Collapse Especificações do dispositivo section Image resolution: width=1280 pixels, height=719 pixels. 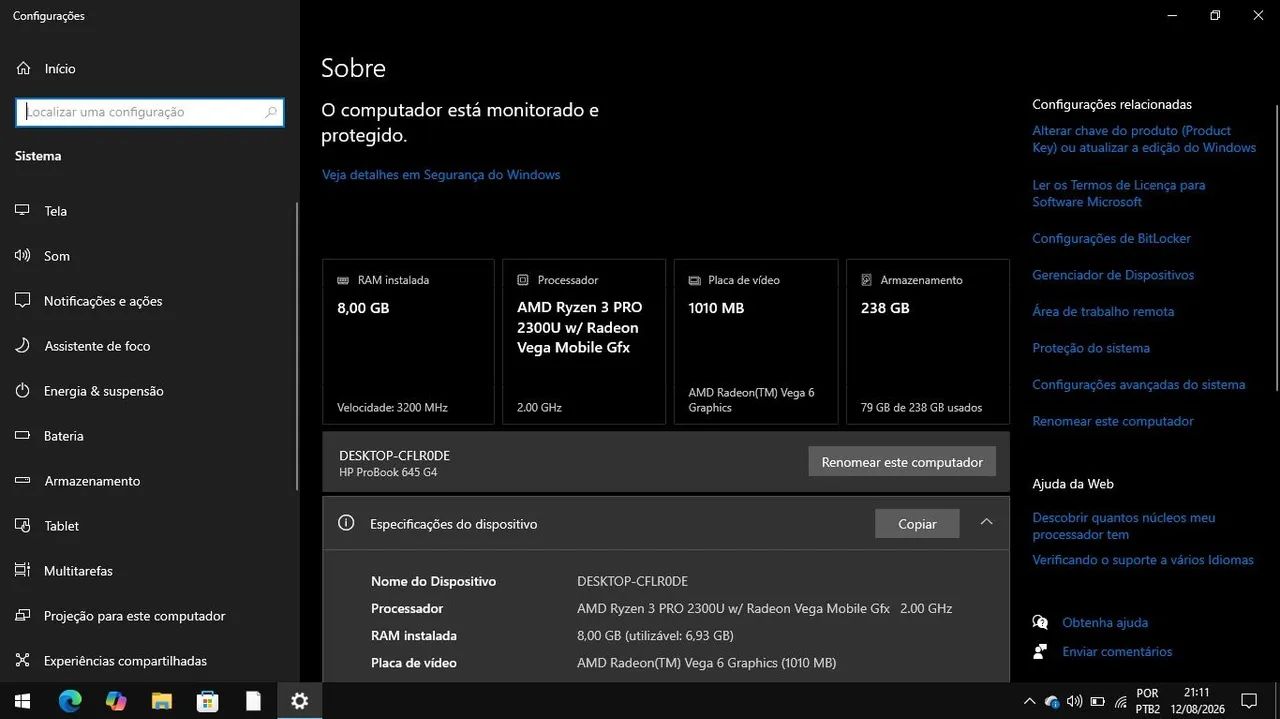[986, 522]
